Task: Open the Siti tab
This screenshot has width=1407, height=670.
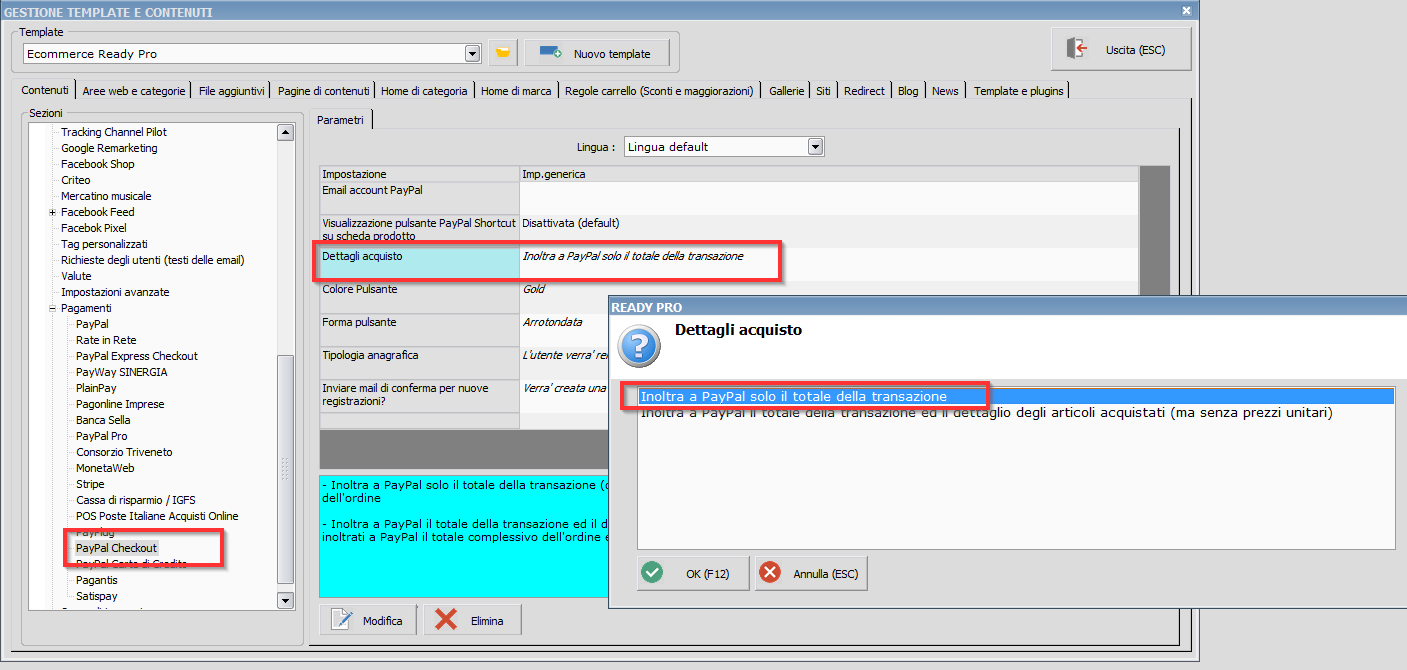Action: 823,91
